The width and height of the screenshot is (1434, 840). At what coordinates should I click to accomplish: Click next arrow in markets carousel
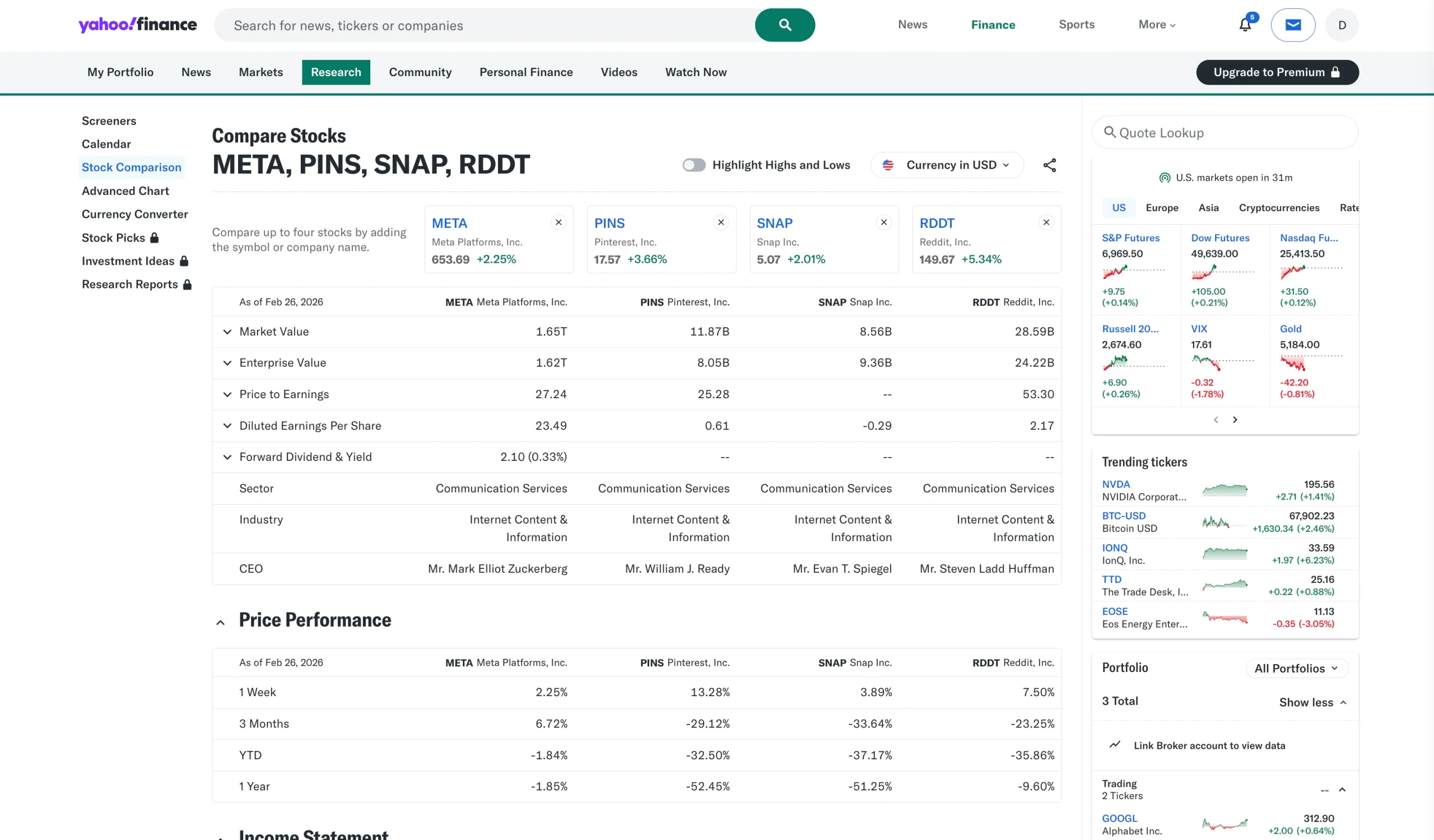tap(1234, 419)
